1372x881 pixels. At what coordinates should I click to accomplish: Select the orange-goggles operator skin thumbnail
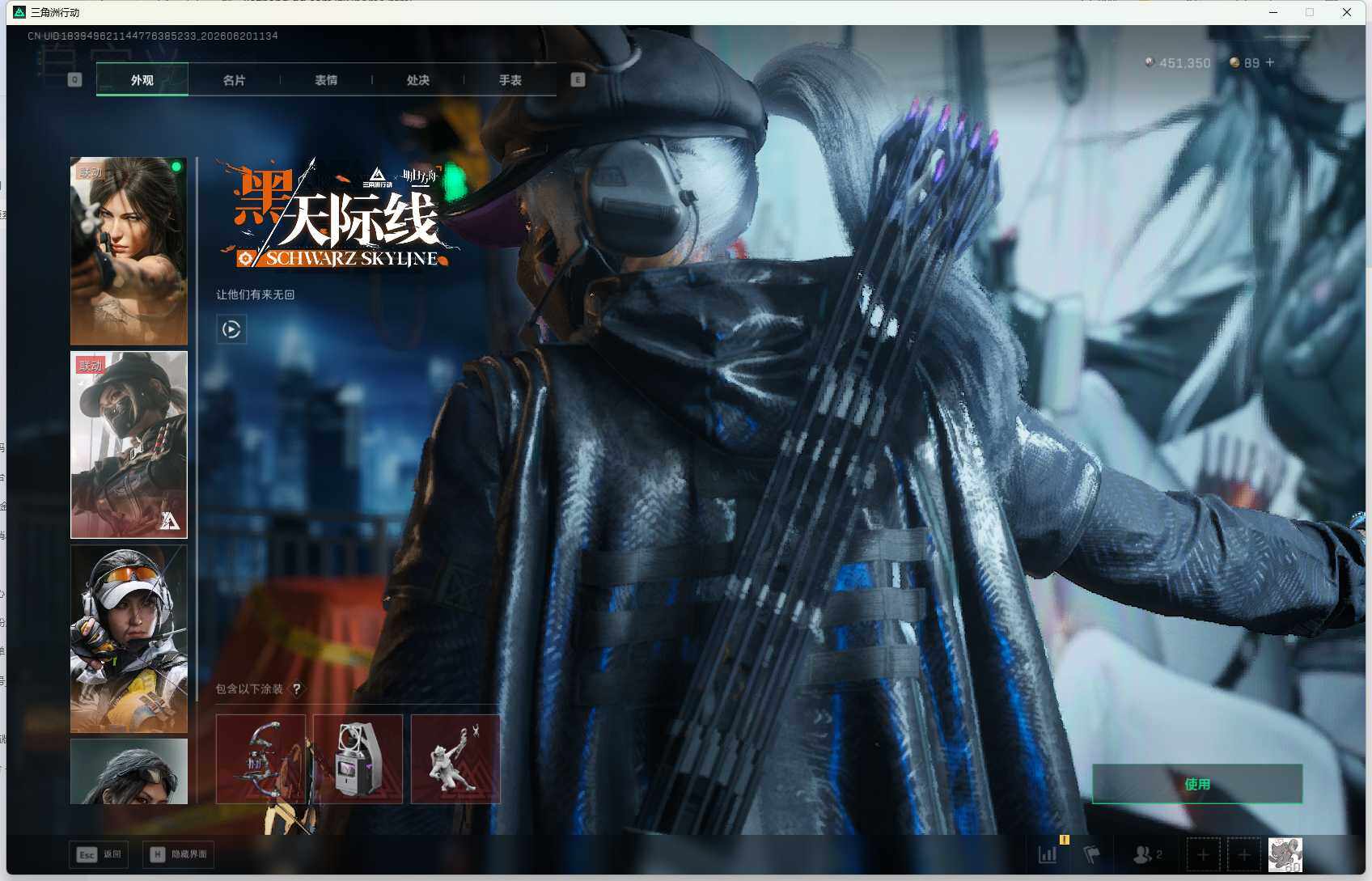129,639
